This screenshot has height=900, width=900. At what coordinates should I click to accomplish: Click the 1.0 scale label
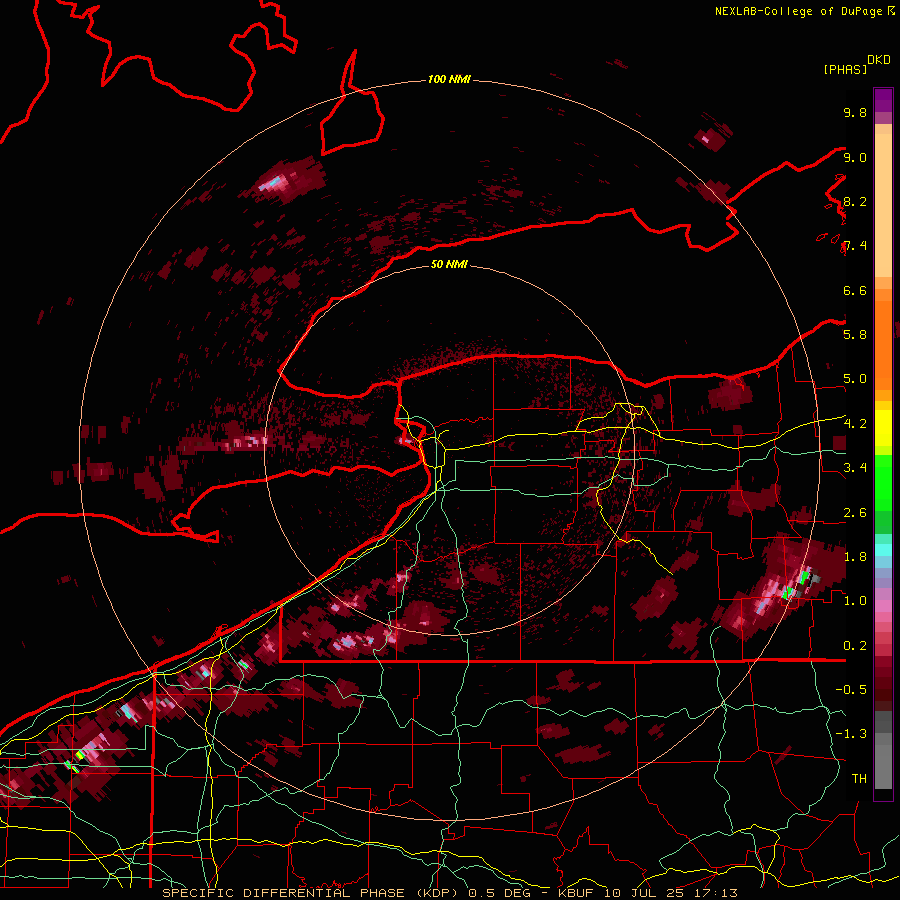click(855, 600)
